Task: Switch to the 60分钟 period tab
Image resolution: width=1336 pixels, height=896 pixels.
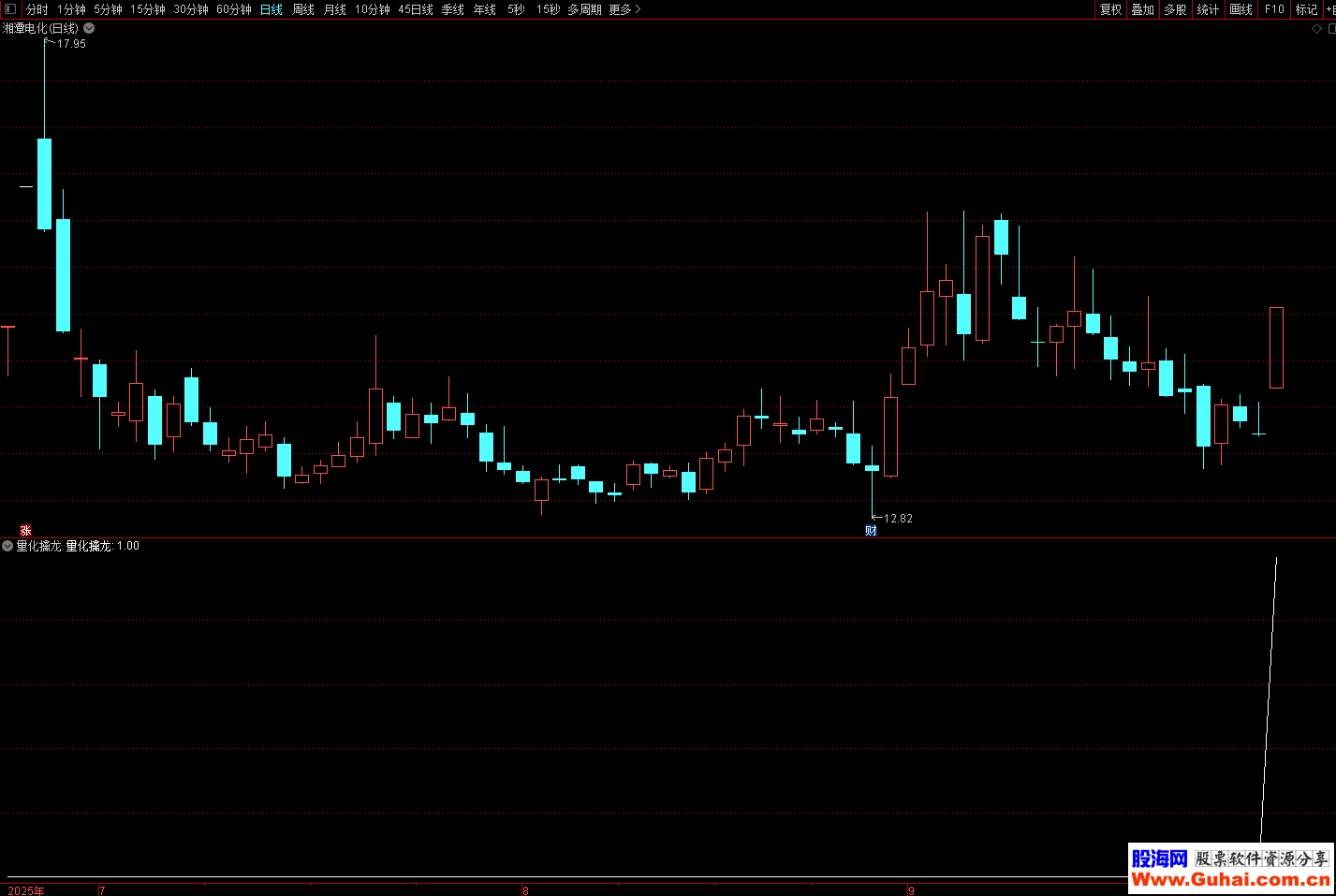Action: [x=234, y=9]
